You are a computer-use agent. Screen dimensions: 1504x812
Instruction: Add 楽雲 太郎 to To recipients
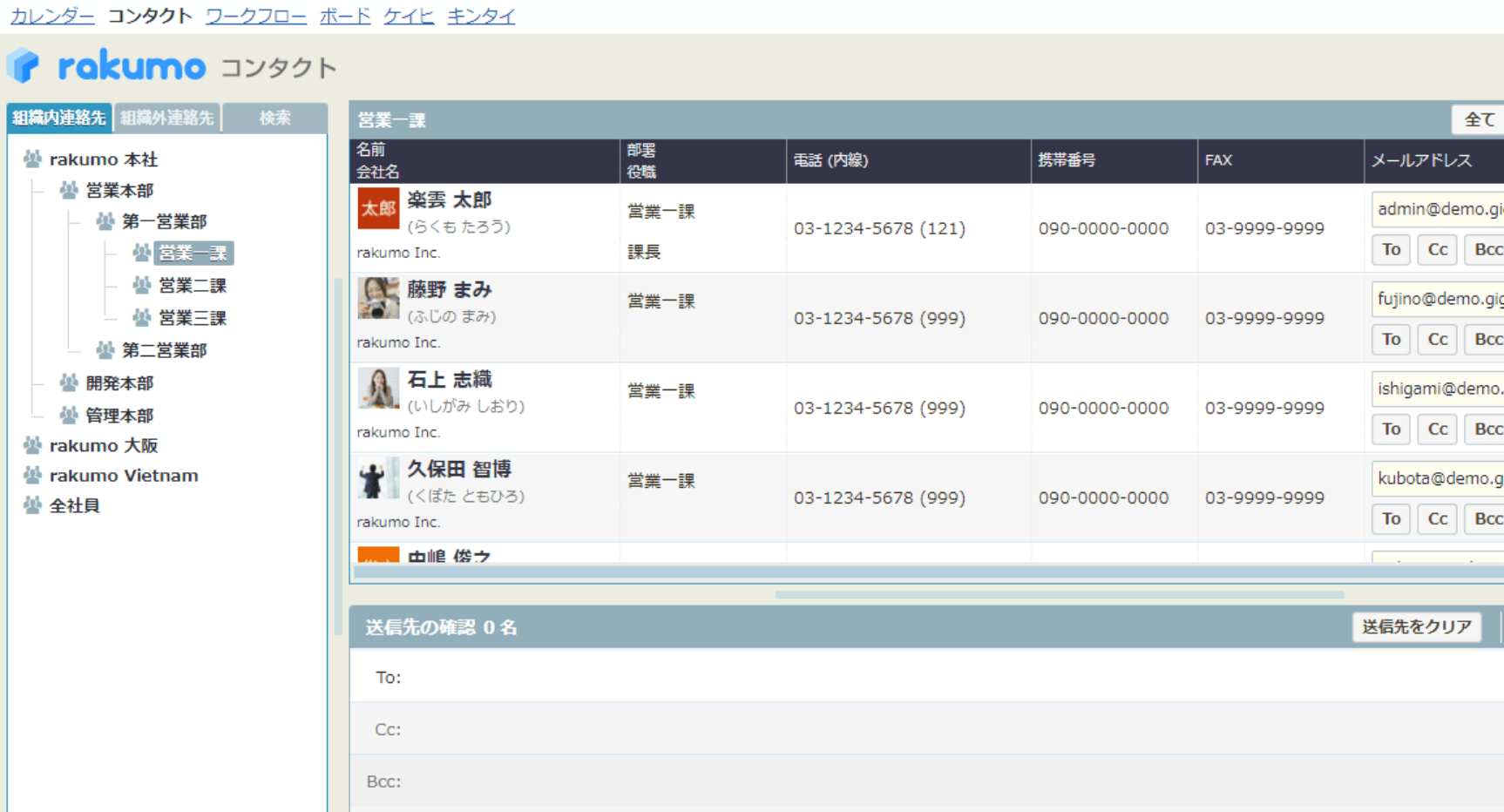1391,250
